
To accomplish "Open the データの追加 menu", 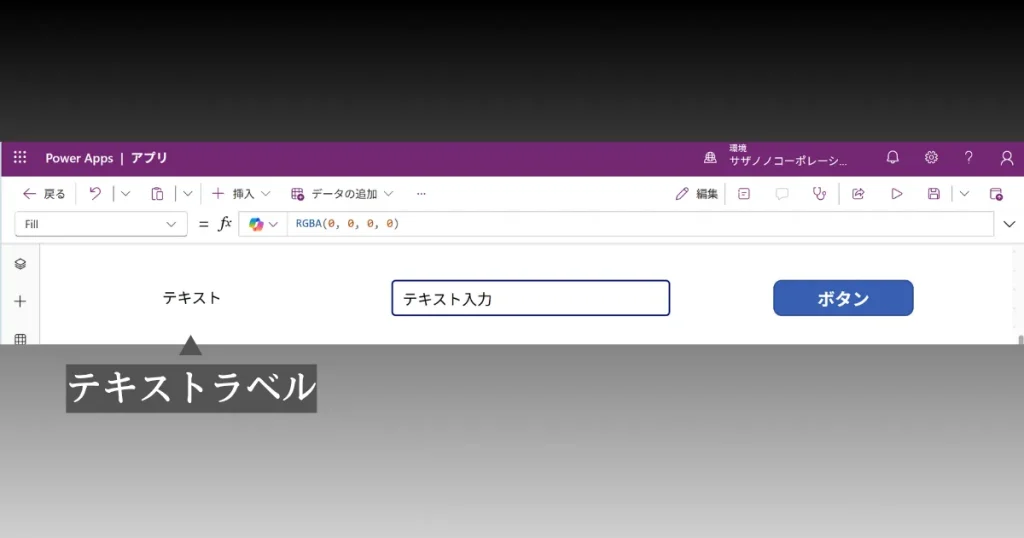I will (342, 194).
